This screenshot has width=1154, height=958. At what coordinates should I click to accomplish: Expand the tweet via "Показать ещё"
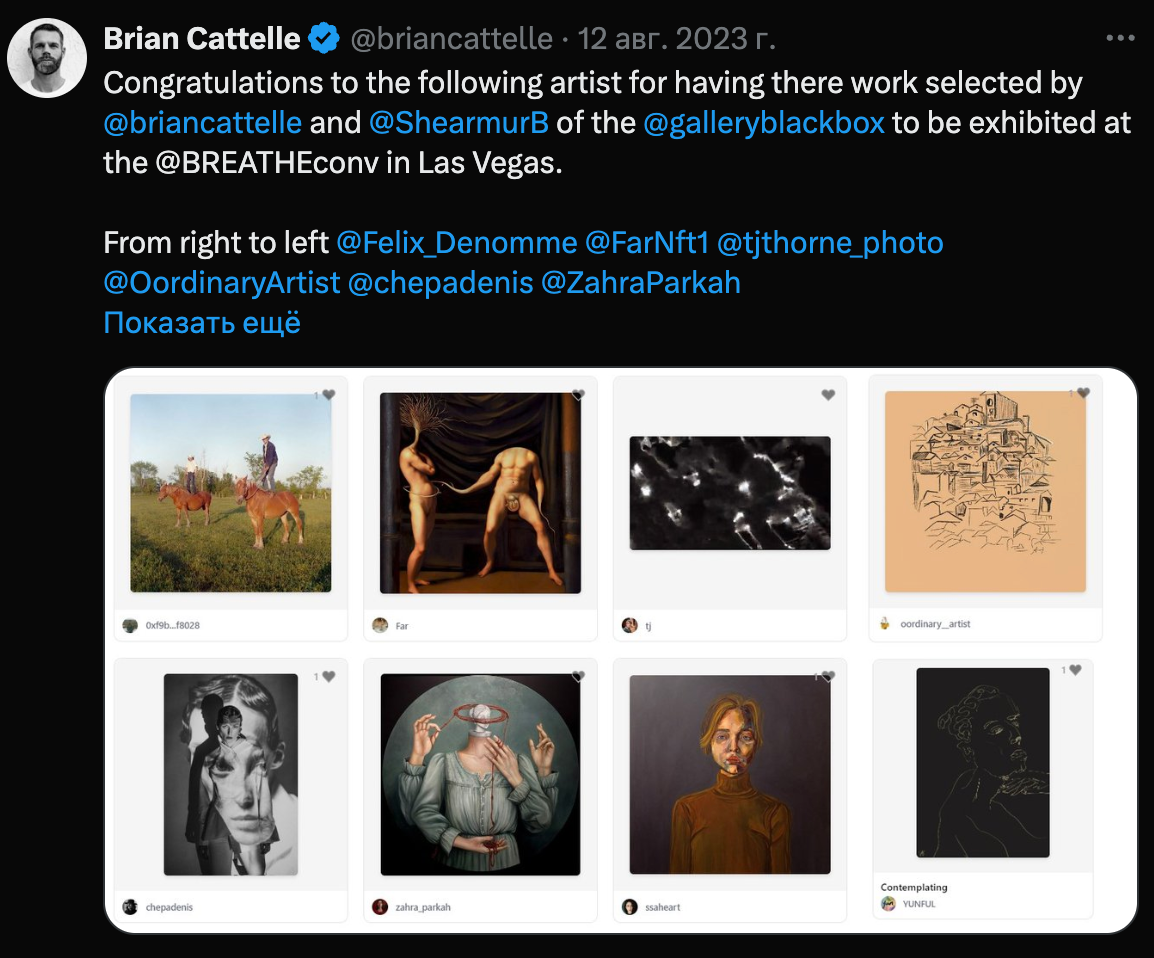201,322
